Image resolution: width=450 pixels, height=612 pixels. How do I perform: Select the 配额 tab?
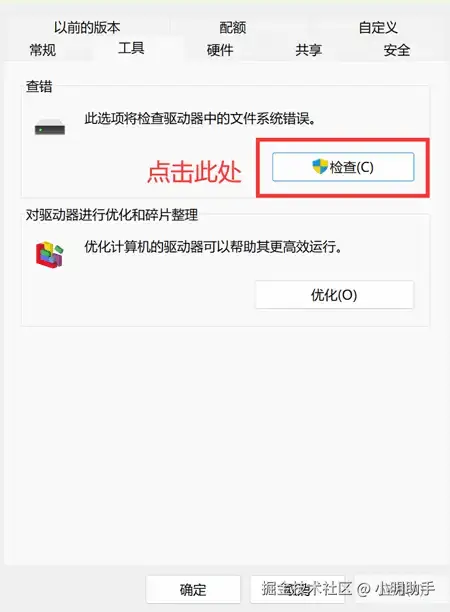point(233,28)
